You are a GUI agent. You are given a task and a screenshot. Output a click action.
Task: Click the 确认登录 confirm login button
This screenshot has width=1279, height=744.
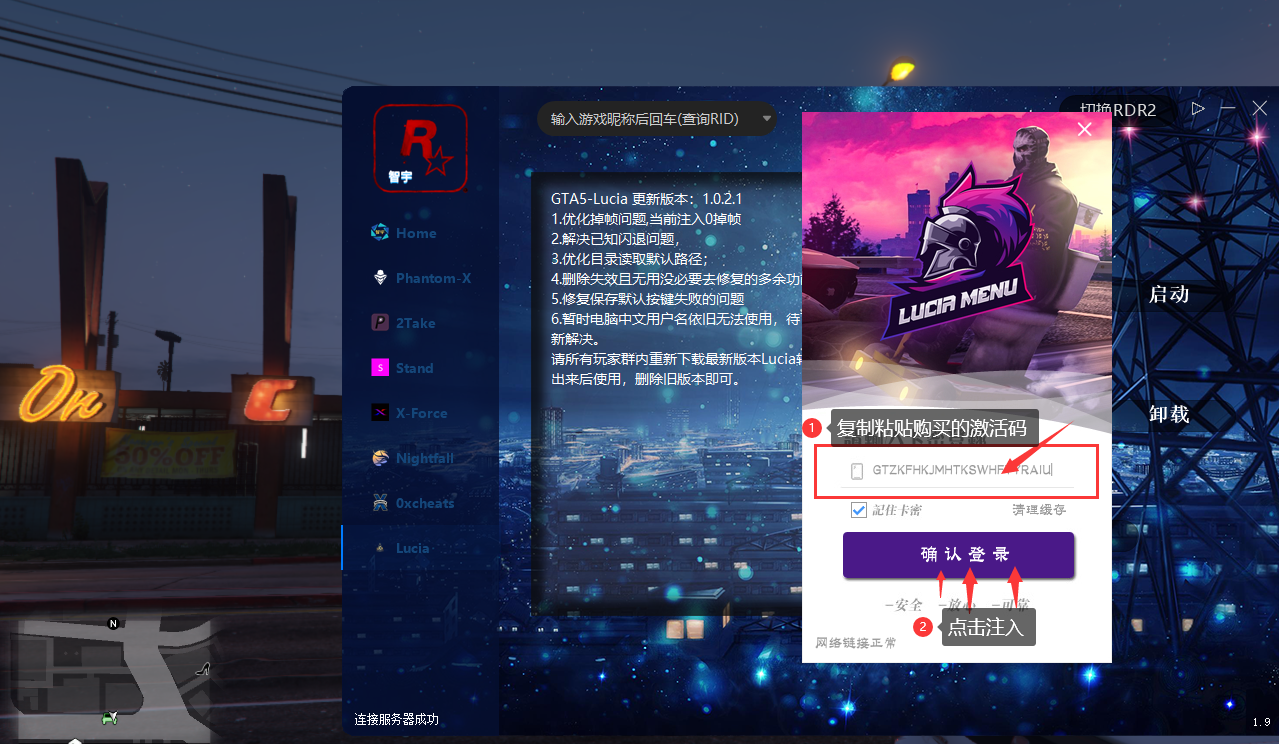(958, 555)
